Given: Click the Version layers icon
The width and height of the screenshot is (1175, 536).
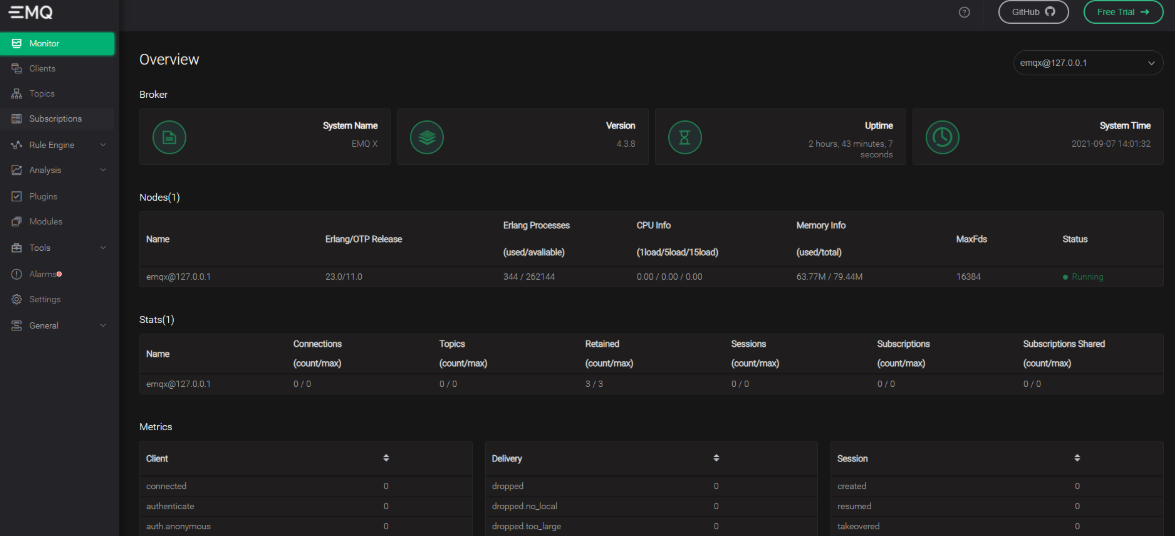Looking at the screenshot, I should [x=427, y=136].
